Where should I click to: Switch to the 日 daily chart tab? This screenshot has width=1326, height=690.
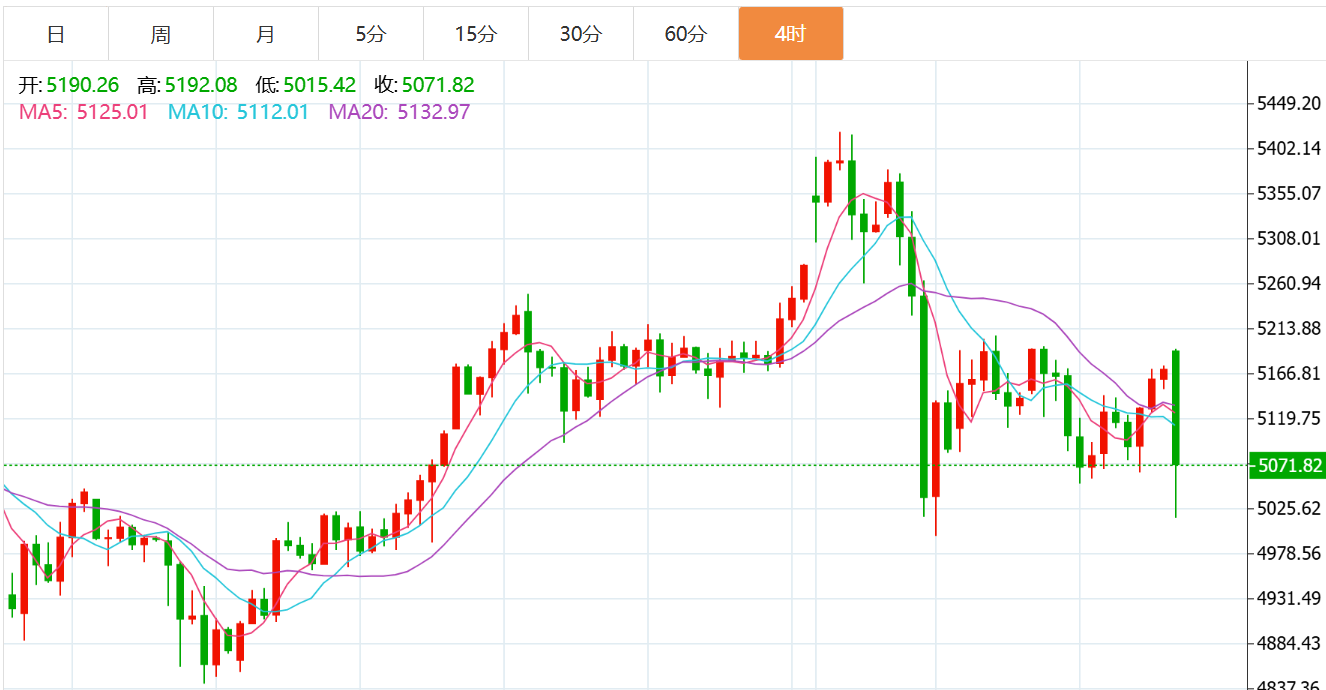click(x=56, y=34)
